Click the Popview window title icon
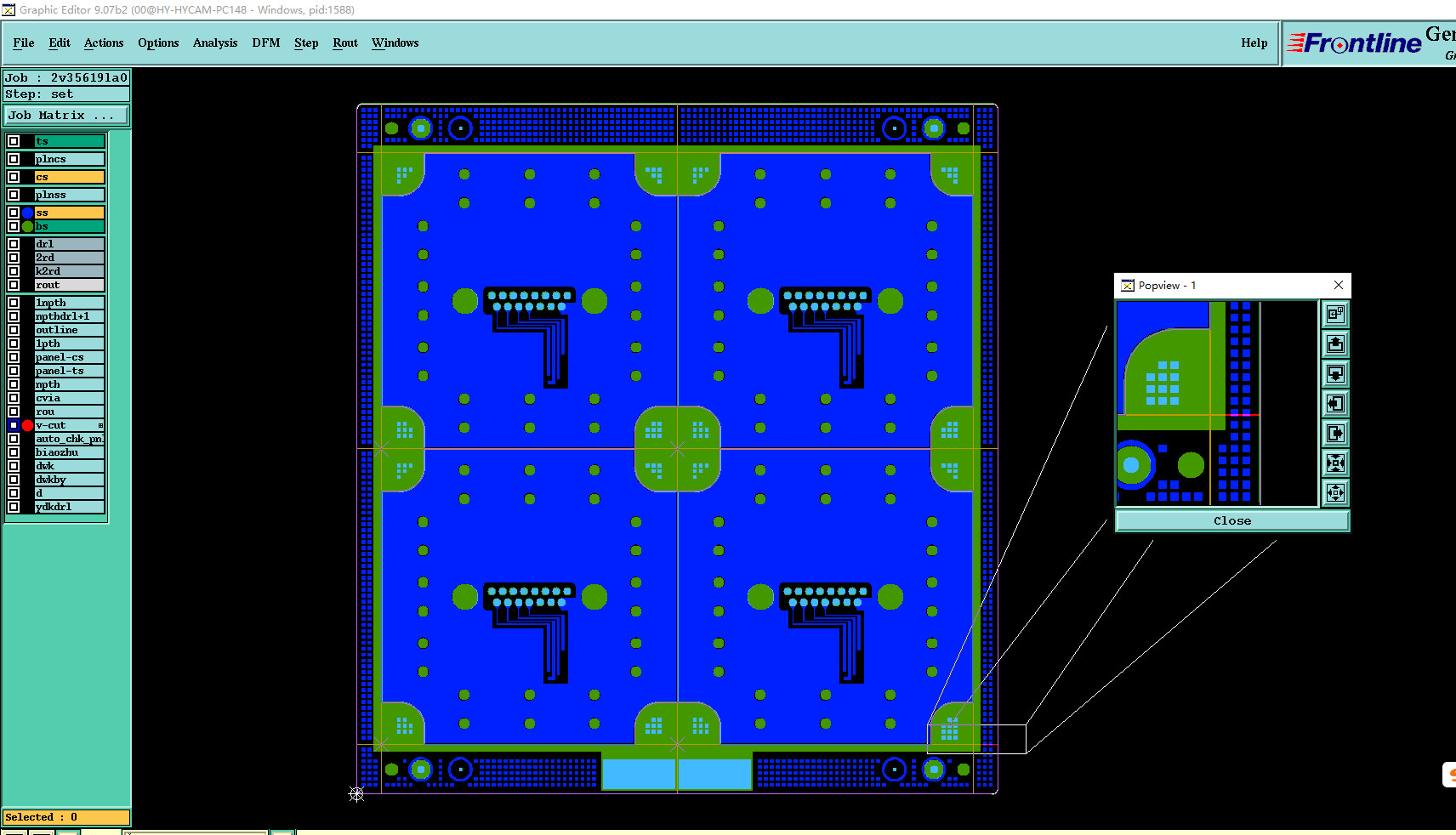 coord(1127,286)
